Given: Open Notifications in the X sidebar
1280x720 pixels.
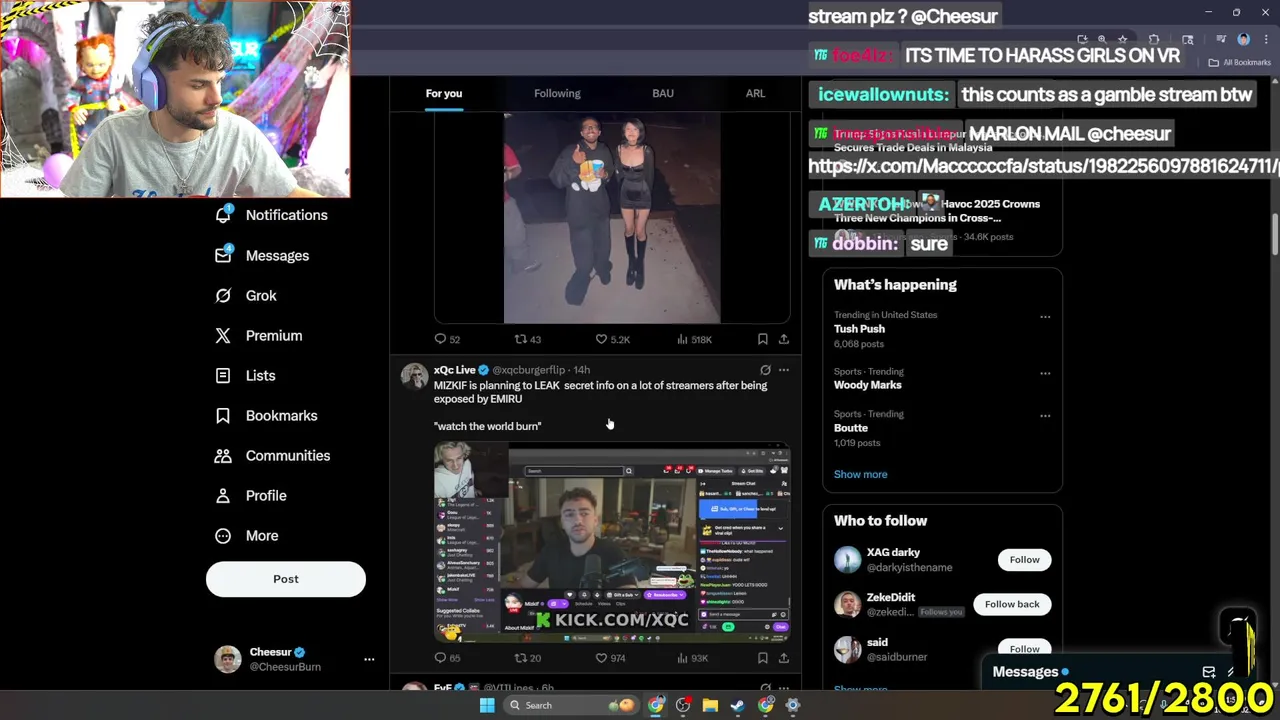Looking at the screenshot, I should (x=272, y=215).
